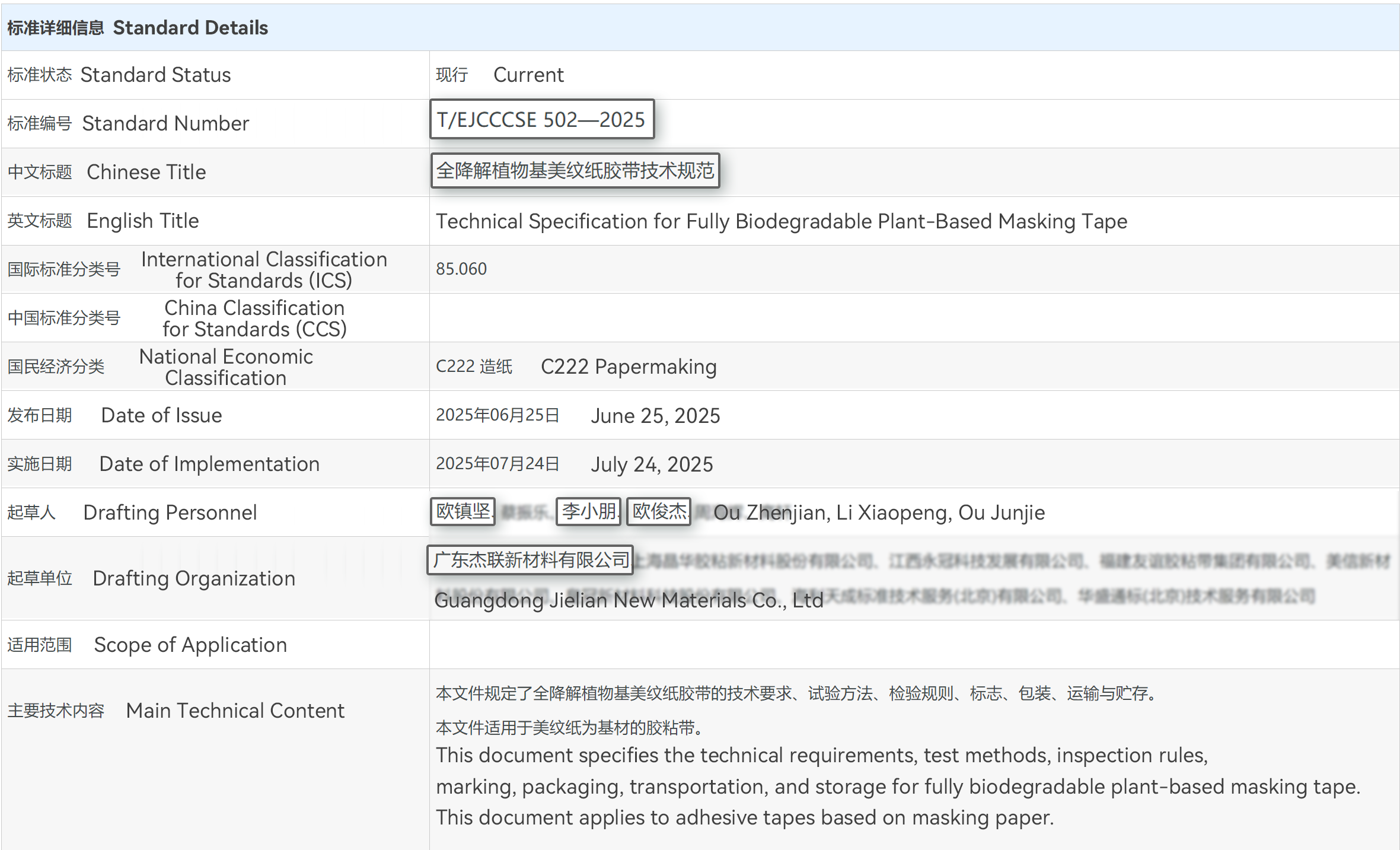Viewport: 1400px width, 850px height.
Task: Click implementation date July 24, 2025
Action: (651, 464)
